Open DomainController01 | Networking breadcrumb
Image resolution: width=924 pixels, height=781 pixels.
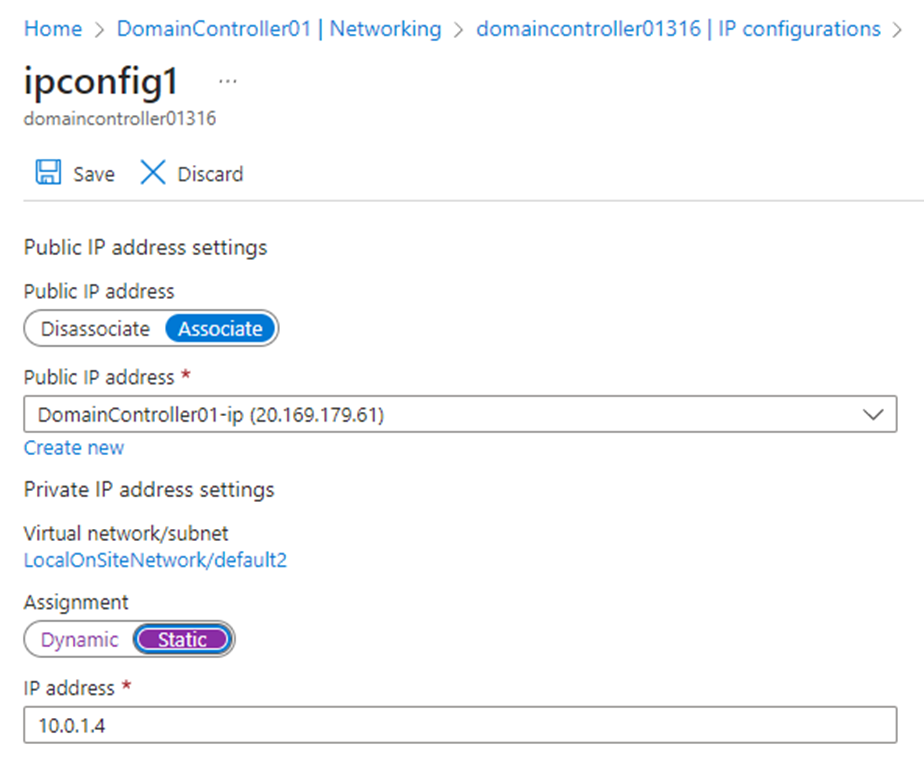coord(278,29)
